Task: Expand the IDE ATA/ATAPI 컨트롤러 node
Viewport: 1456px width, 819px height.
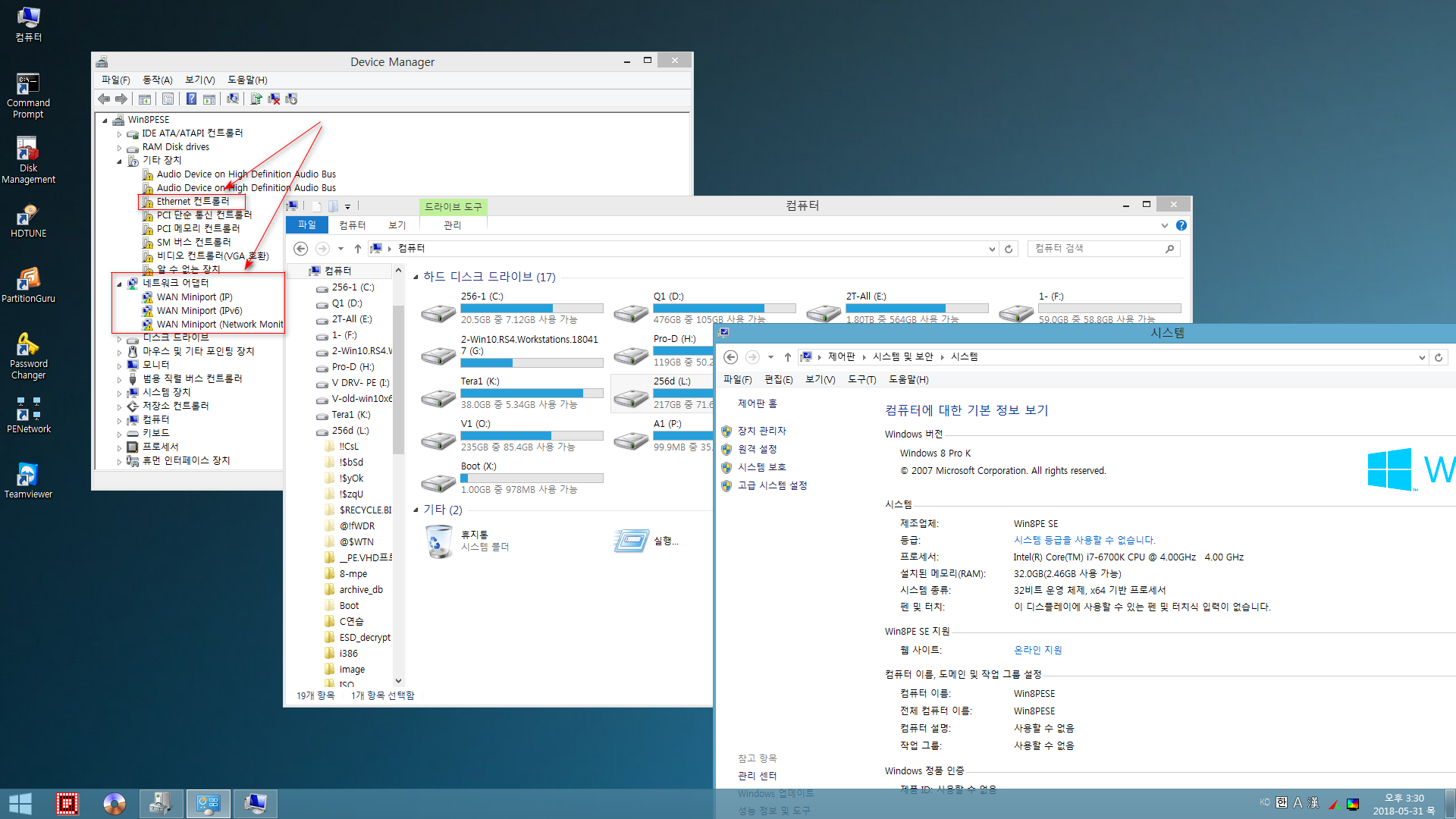Action: click(119, 134)
